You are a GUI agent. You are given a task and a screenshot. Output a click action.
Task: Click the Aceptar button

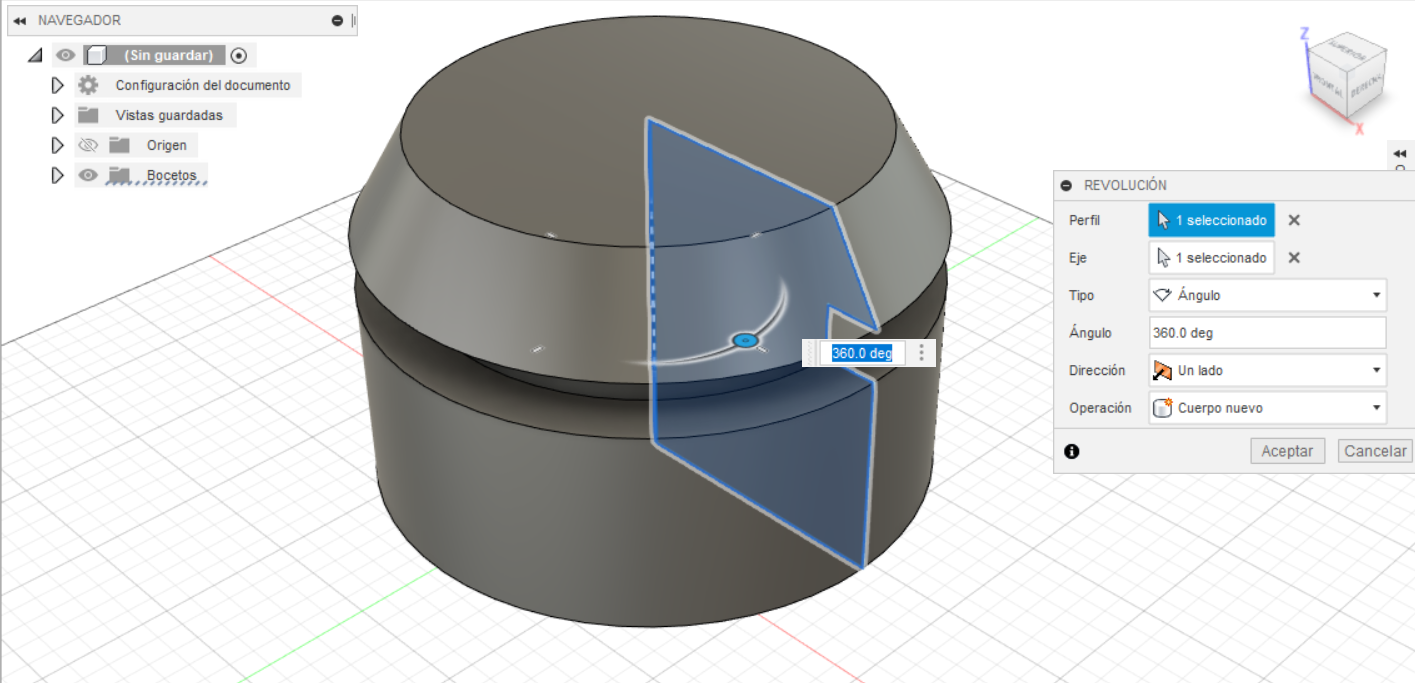pyautogui.click(x=1287, y=451)
